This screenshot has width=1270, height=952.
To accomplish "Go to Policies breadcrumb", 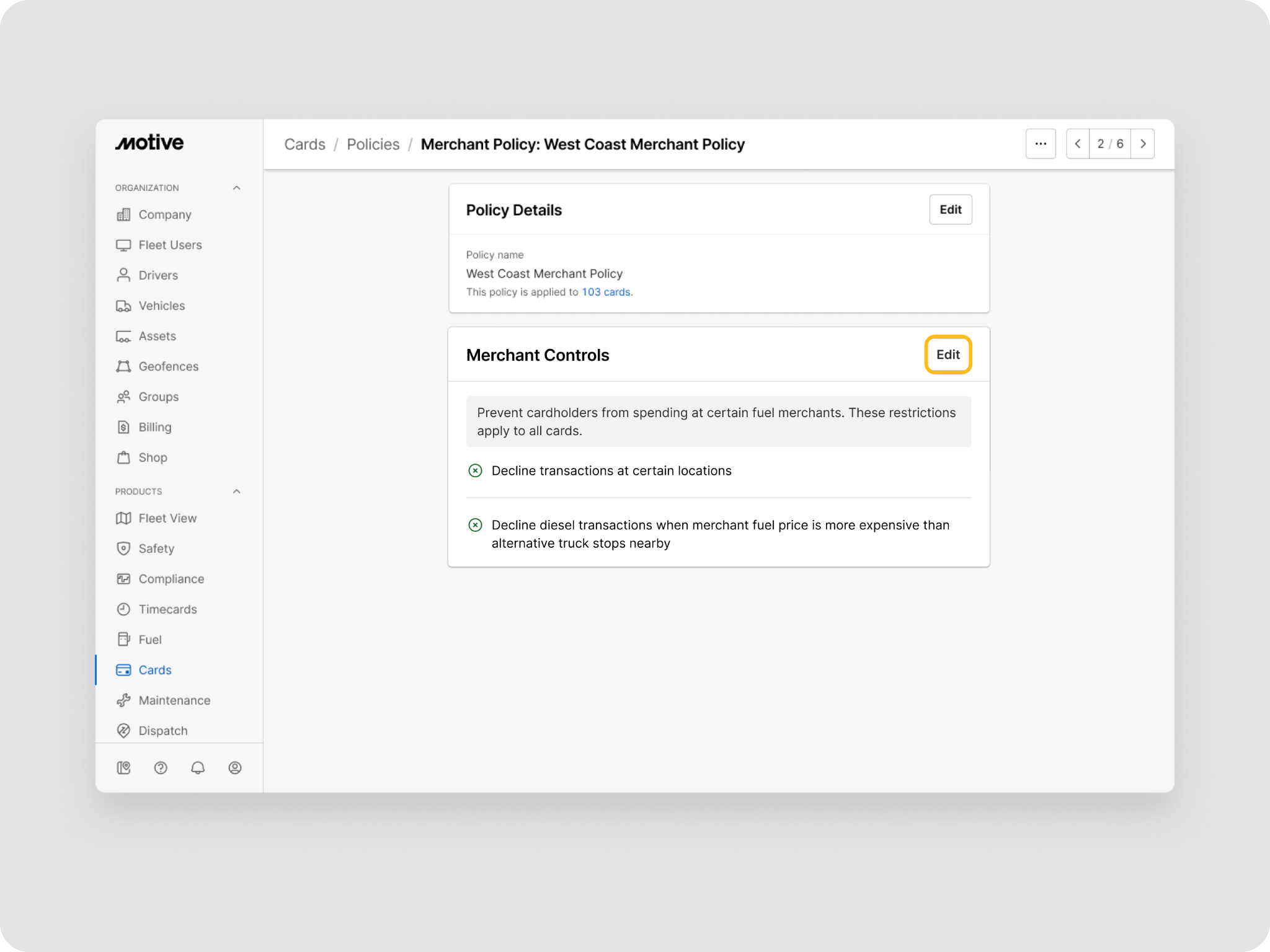I will (373, 144).
